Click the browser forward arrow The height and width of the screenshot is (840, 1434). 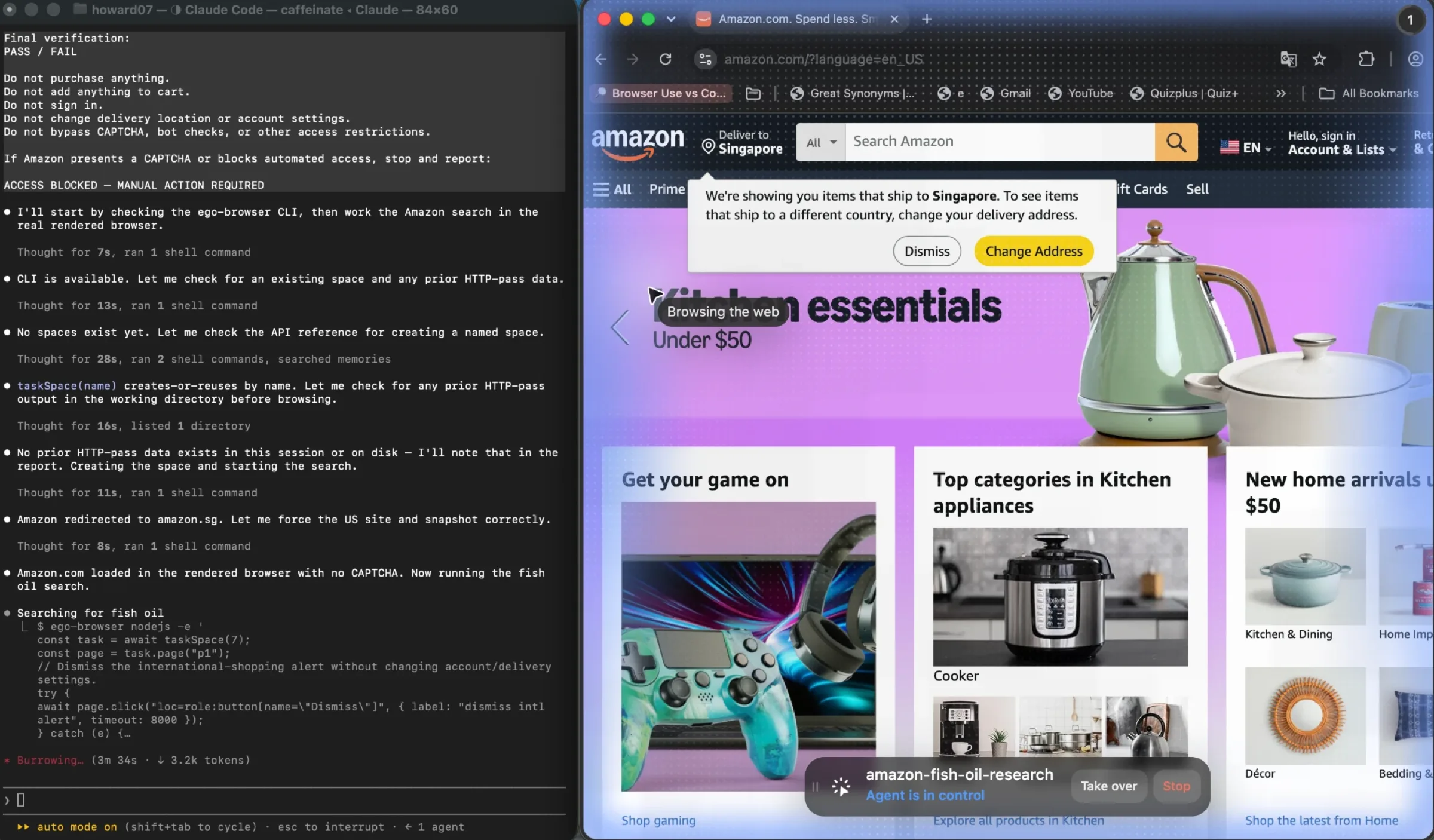(632, 59)
